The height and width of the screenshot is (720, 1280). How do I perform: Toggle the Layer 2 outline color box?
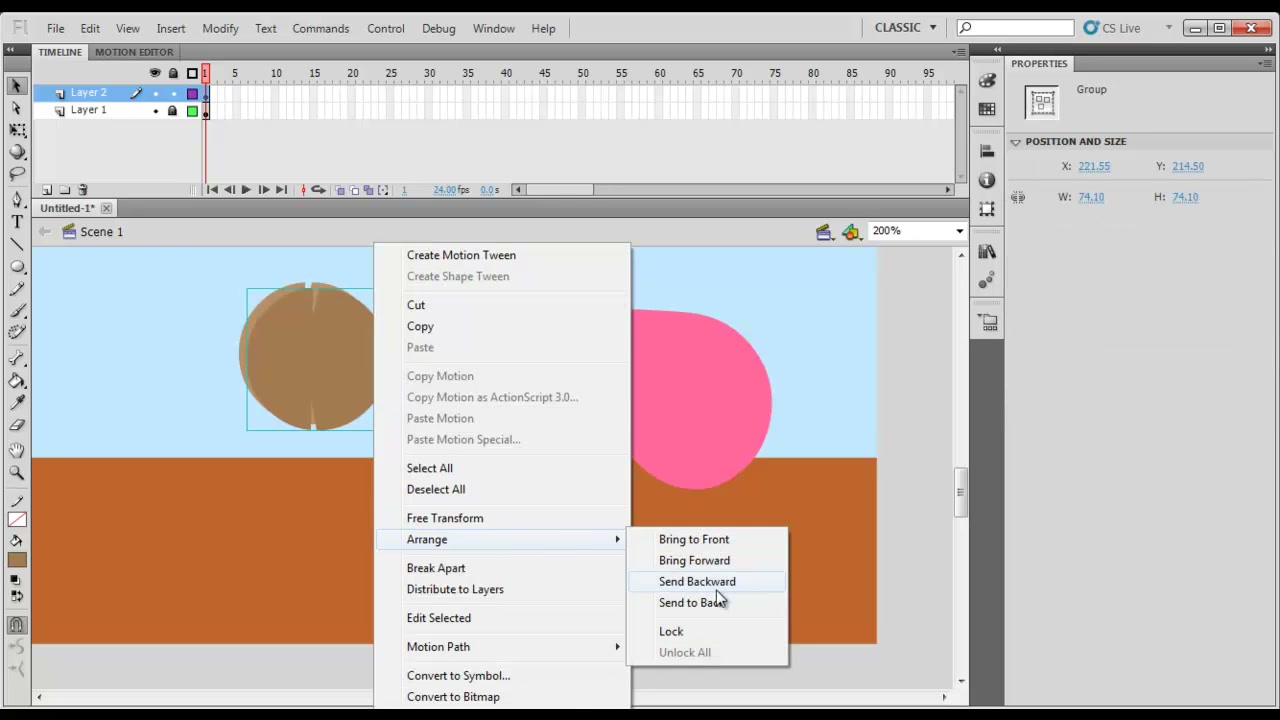point(192,94)
